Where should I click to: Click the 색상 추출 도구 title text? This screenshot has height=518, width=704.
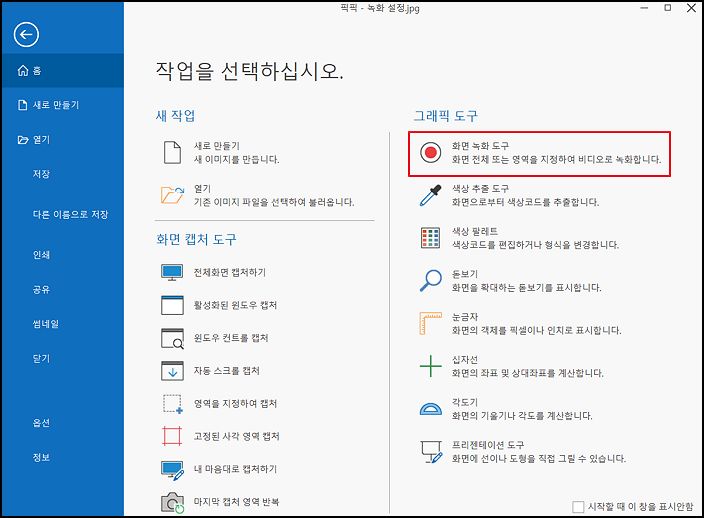tap(480, 189)
